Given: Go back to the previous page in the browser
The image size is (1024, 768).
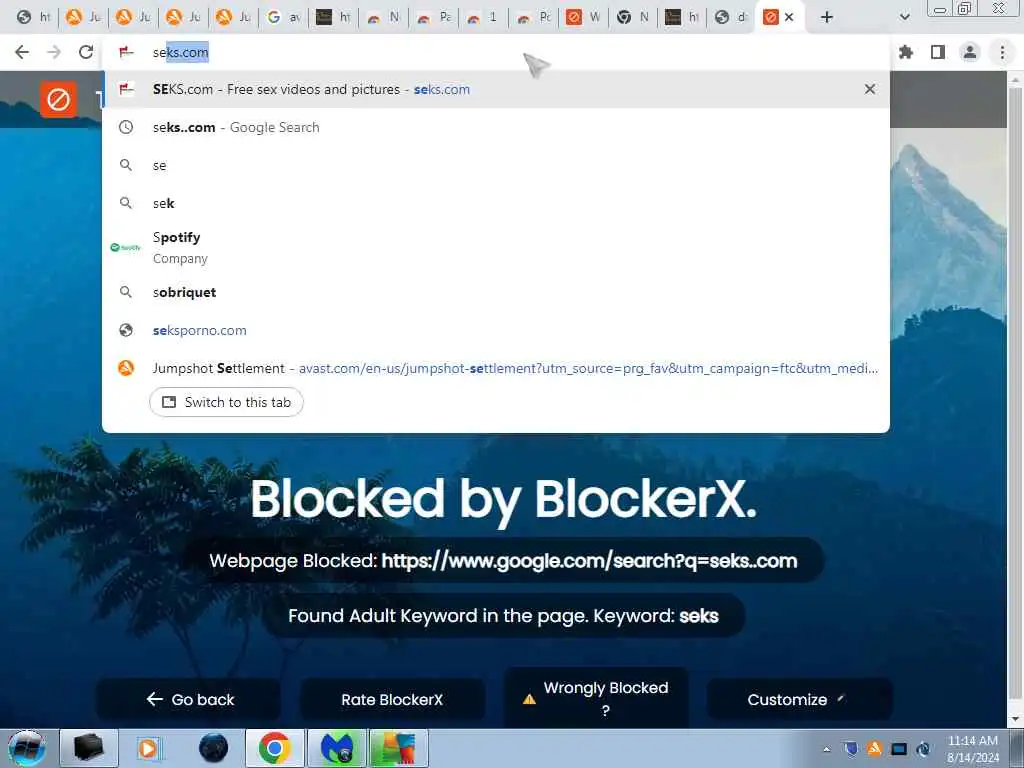Looking at the screenshot, I should pyautogui.click(x=22, y=52).
